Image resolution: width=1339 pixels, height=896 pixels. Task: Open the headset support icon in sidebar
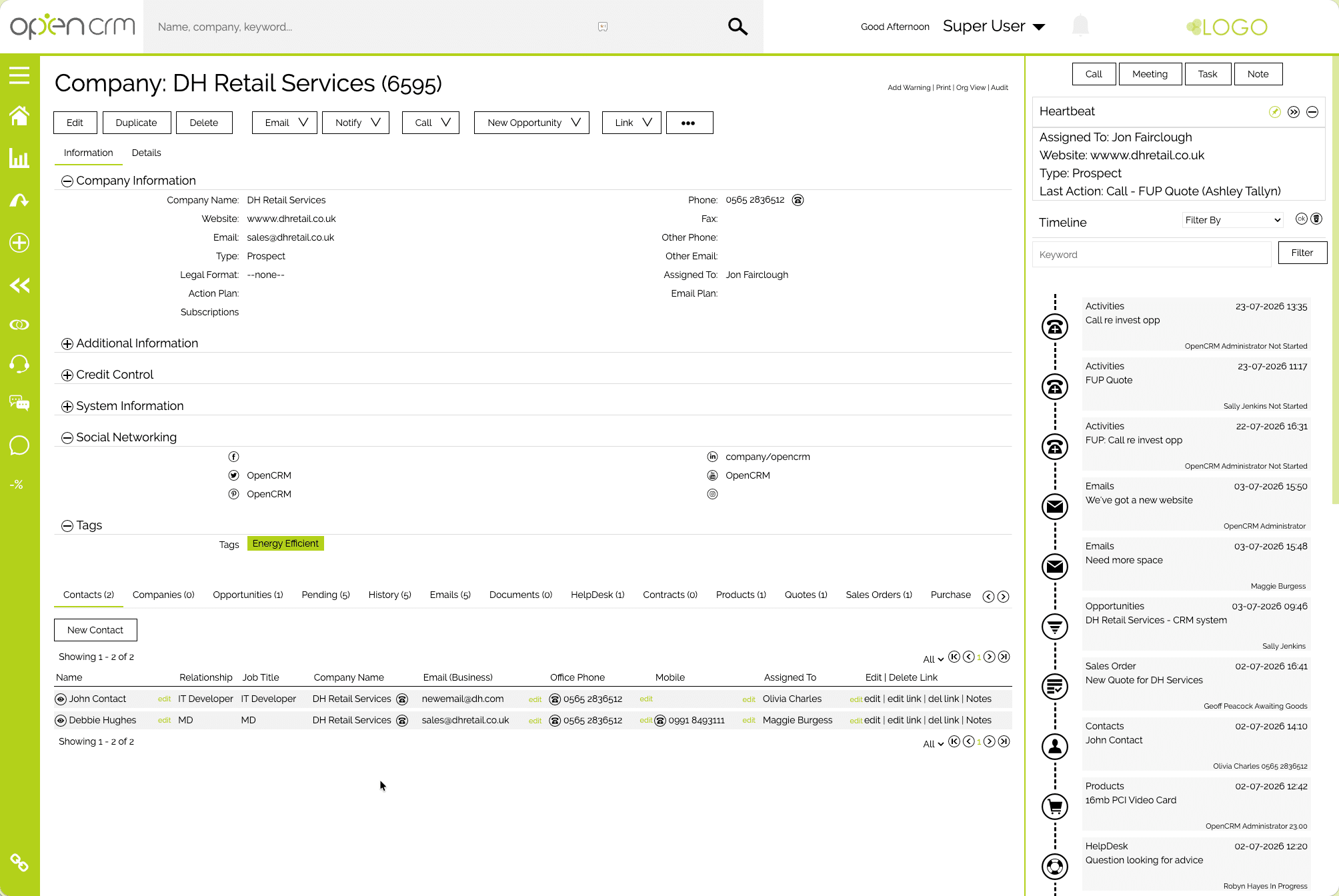(x=19, y=364)
